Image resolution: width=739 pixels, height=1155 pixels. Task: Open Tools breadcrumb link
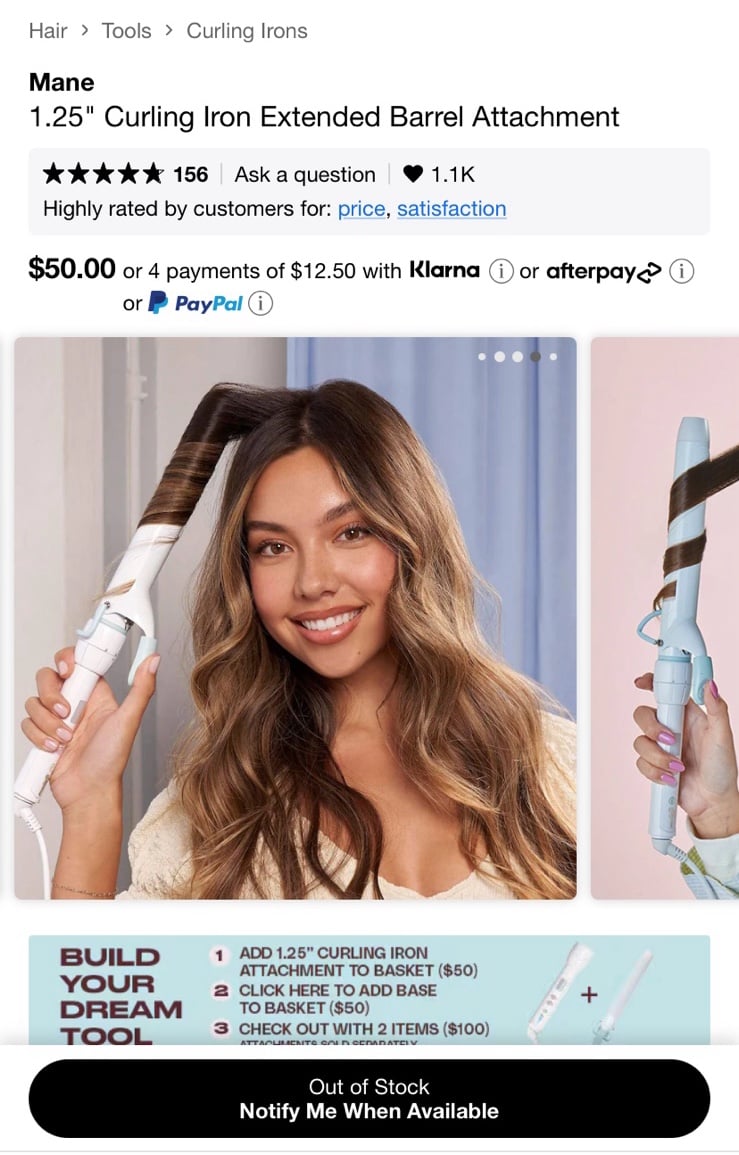click(126, 31)
